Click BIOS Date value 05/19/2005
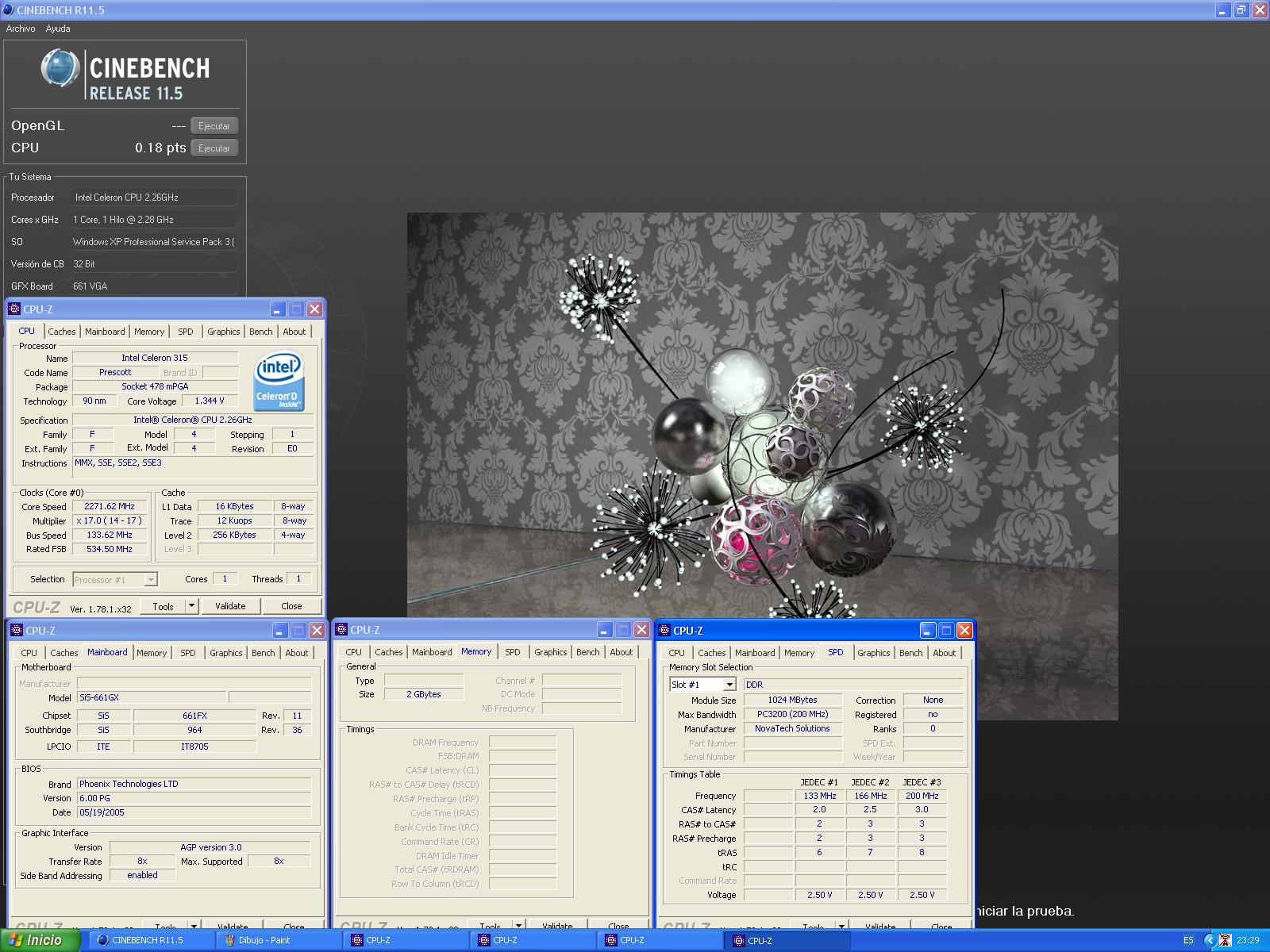This screenshot has width=1270, height=952. click(x=194, y=812)
